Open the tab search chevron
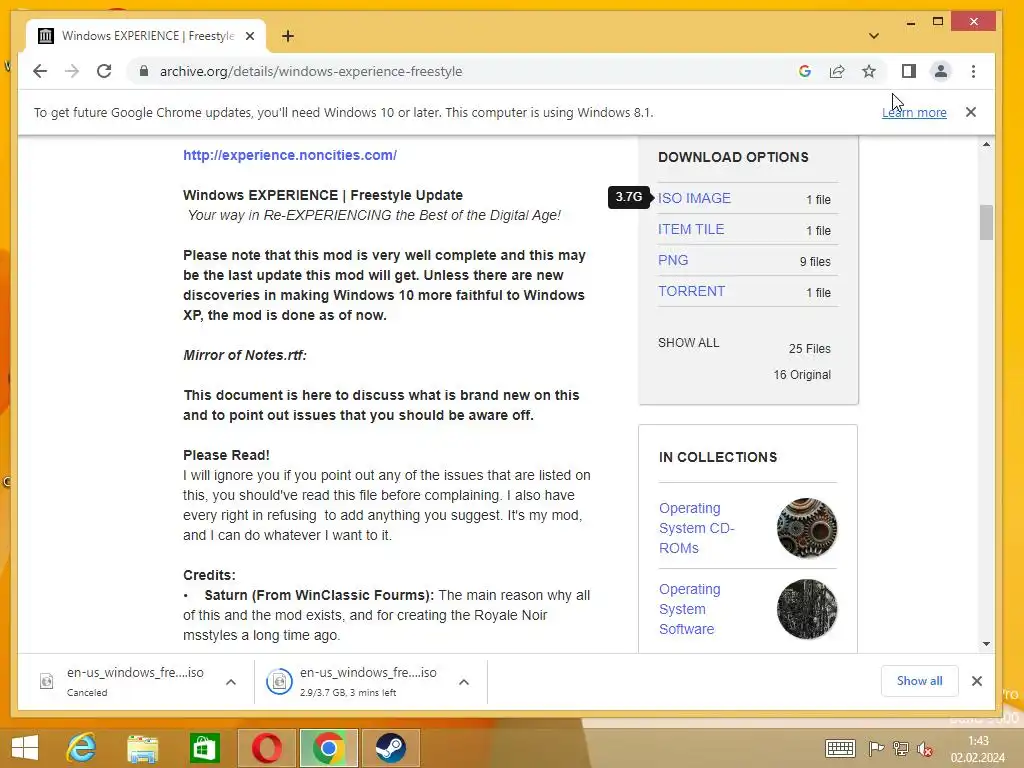Image resolution: width=1024 pixels, height=768 pixels. click(x=874, y=36)
